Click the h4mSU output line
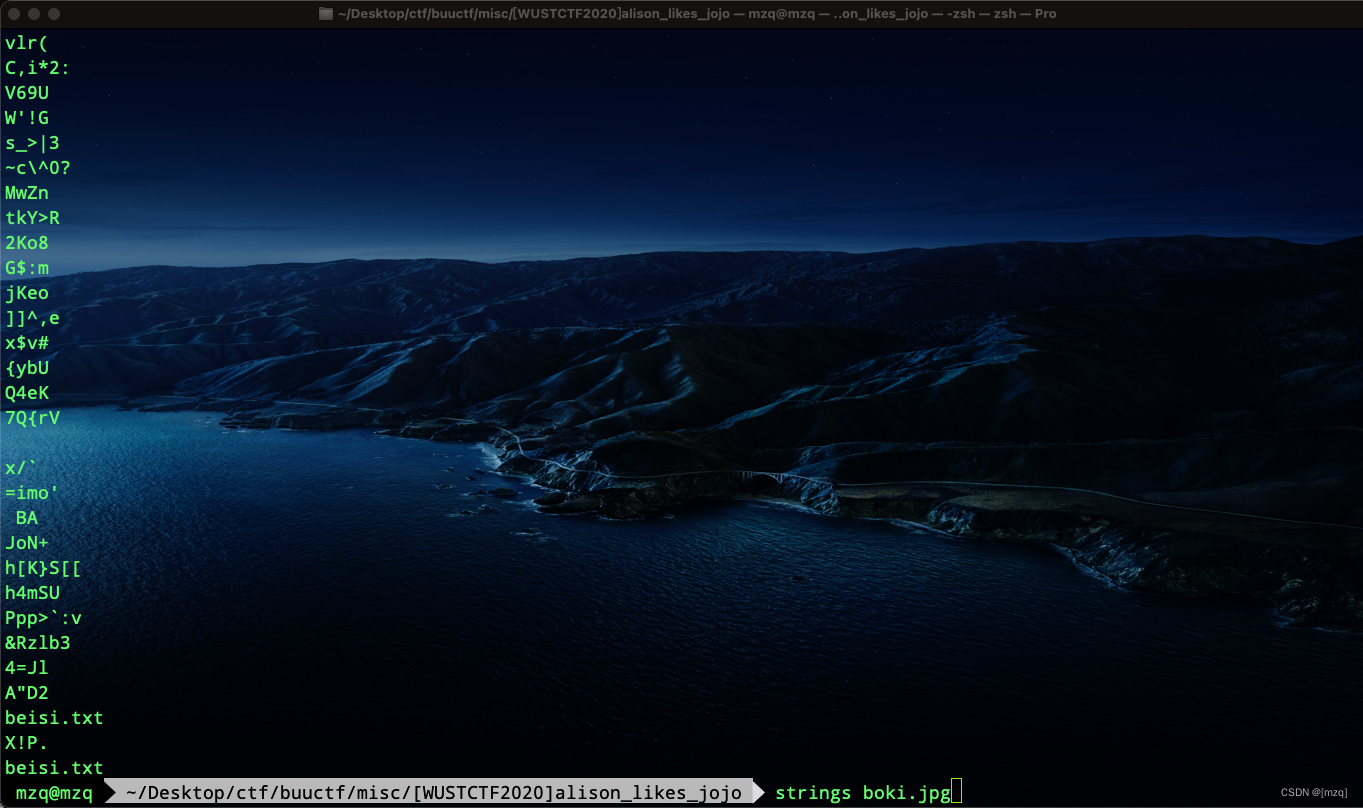This screenshot has height=808, width=1363. pos(32,593)
